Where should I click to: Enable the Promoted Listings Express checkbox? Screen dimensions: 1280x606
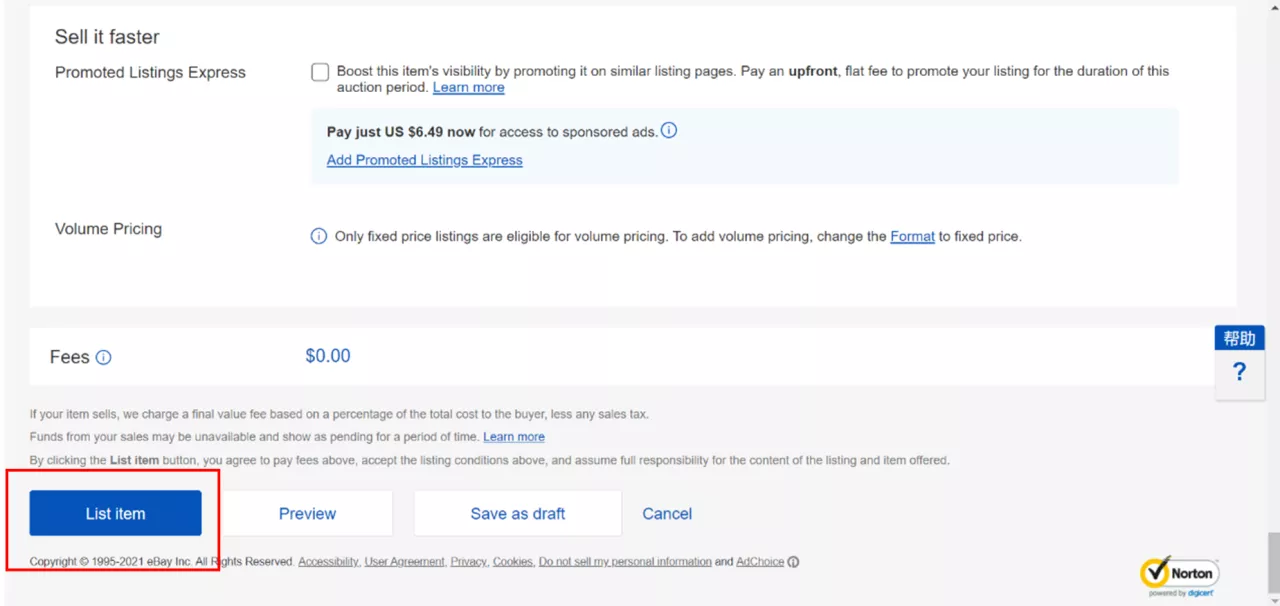coord(320,72)
